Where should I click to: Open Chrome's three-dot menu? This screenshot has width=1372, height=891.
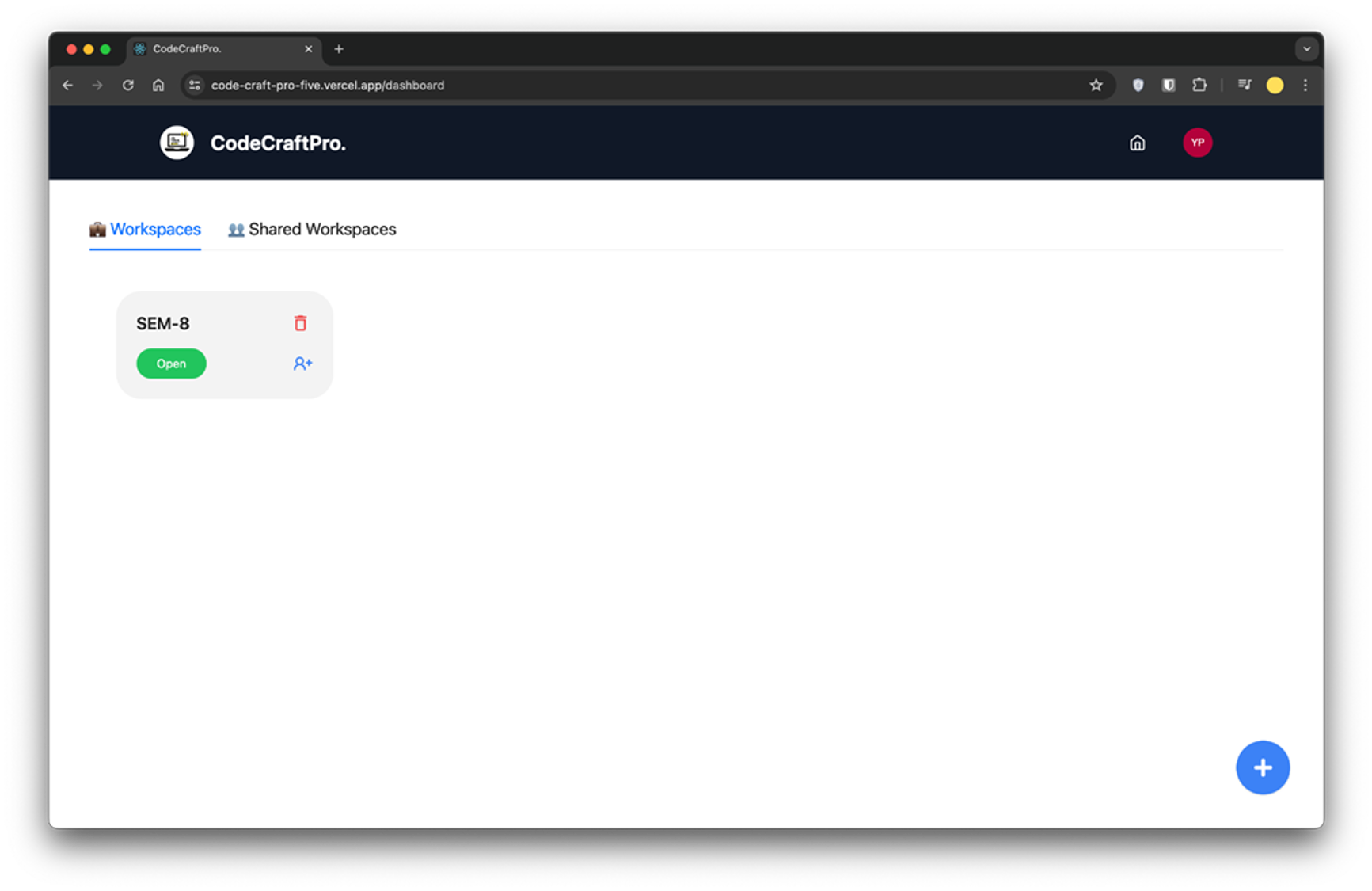[x=1305, y=86]
